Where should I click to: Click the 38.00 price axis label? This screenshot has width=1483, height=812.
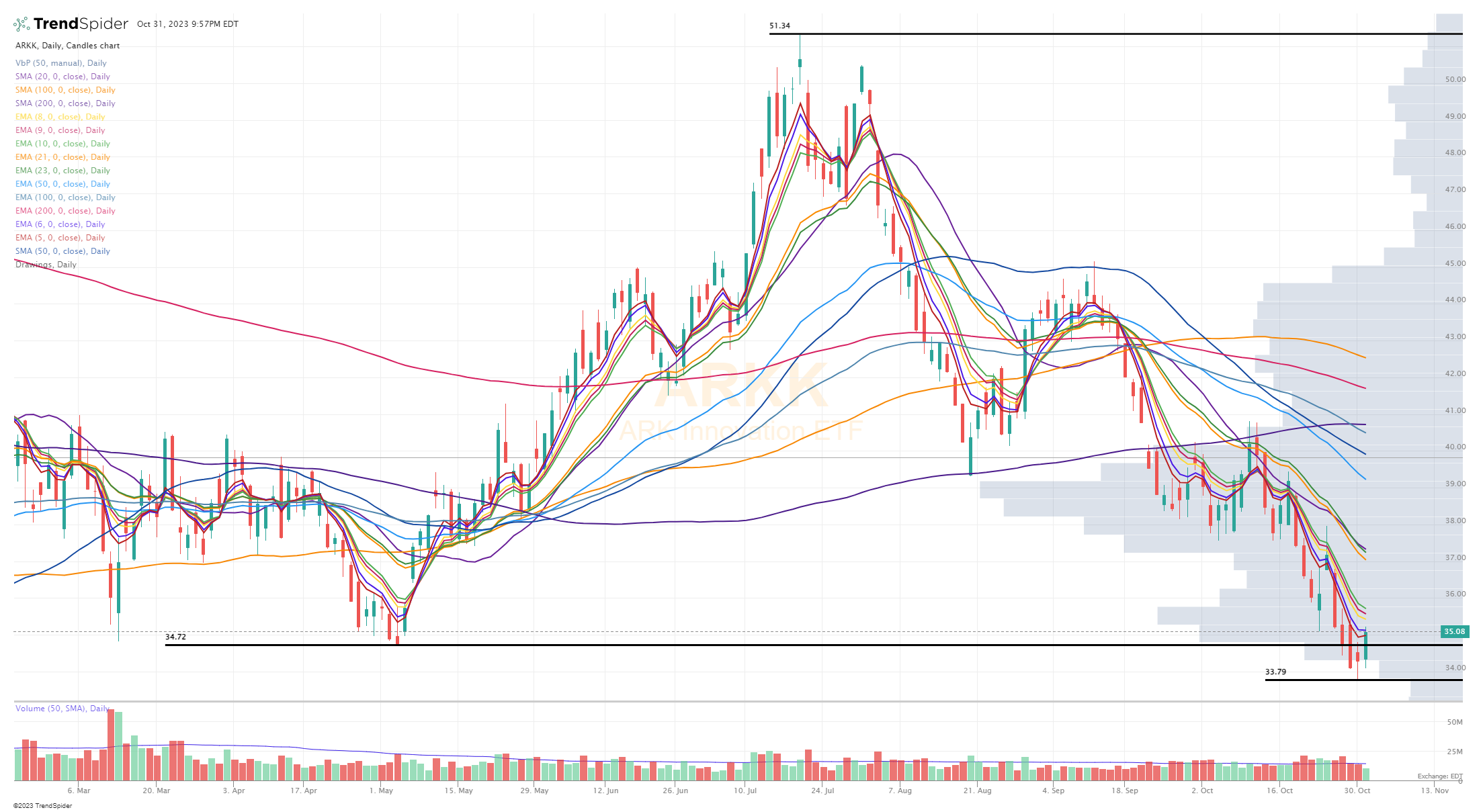coord(1455,521)
